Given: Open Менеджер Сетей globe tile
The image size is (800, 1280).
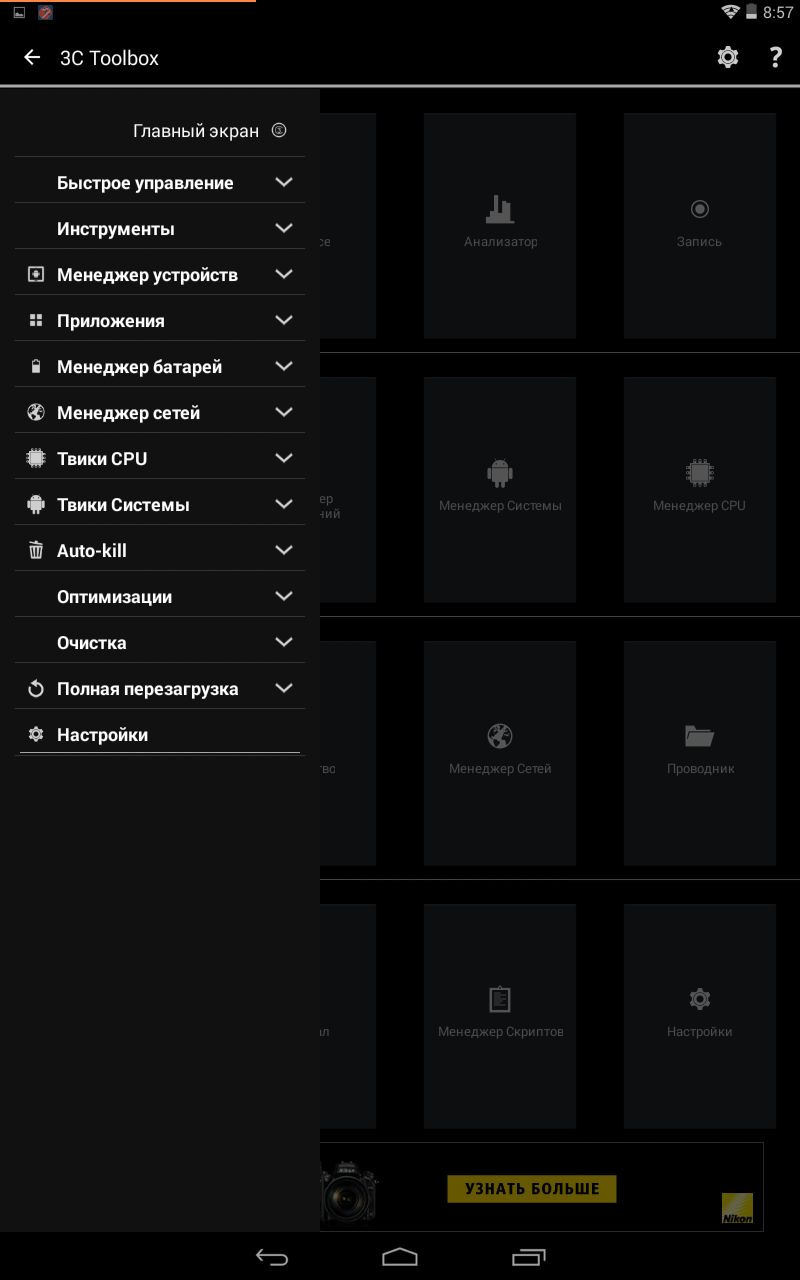Looking at the screenshot, I should (500, 753).
